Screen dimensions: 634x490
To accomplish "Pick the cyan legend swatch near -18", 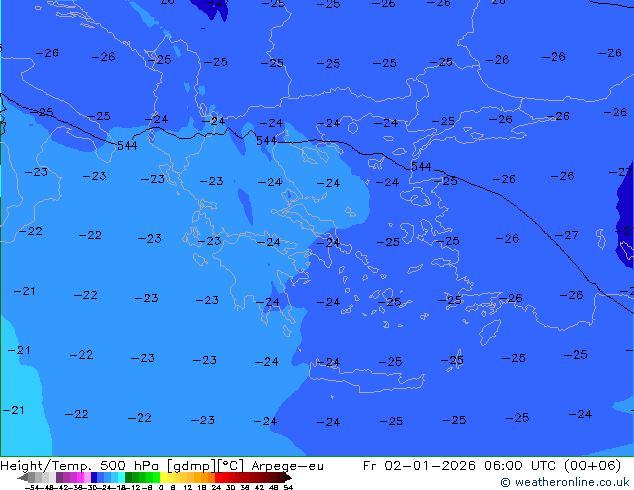I will (x=121, y=477).
